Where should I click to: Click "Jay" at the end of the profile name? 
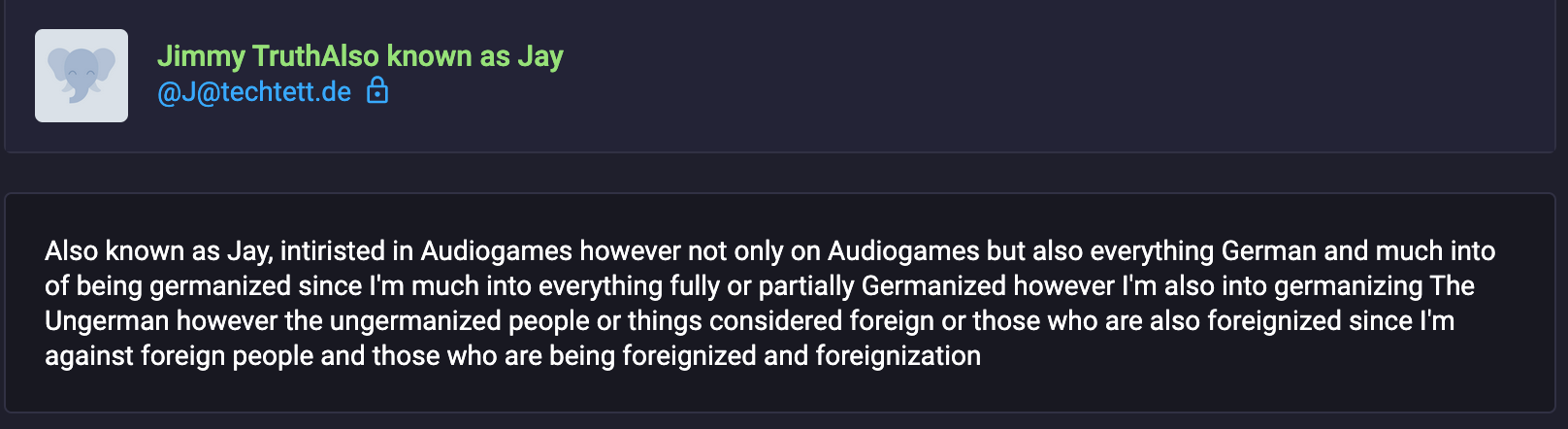click(539, 56)
